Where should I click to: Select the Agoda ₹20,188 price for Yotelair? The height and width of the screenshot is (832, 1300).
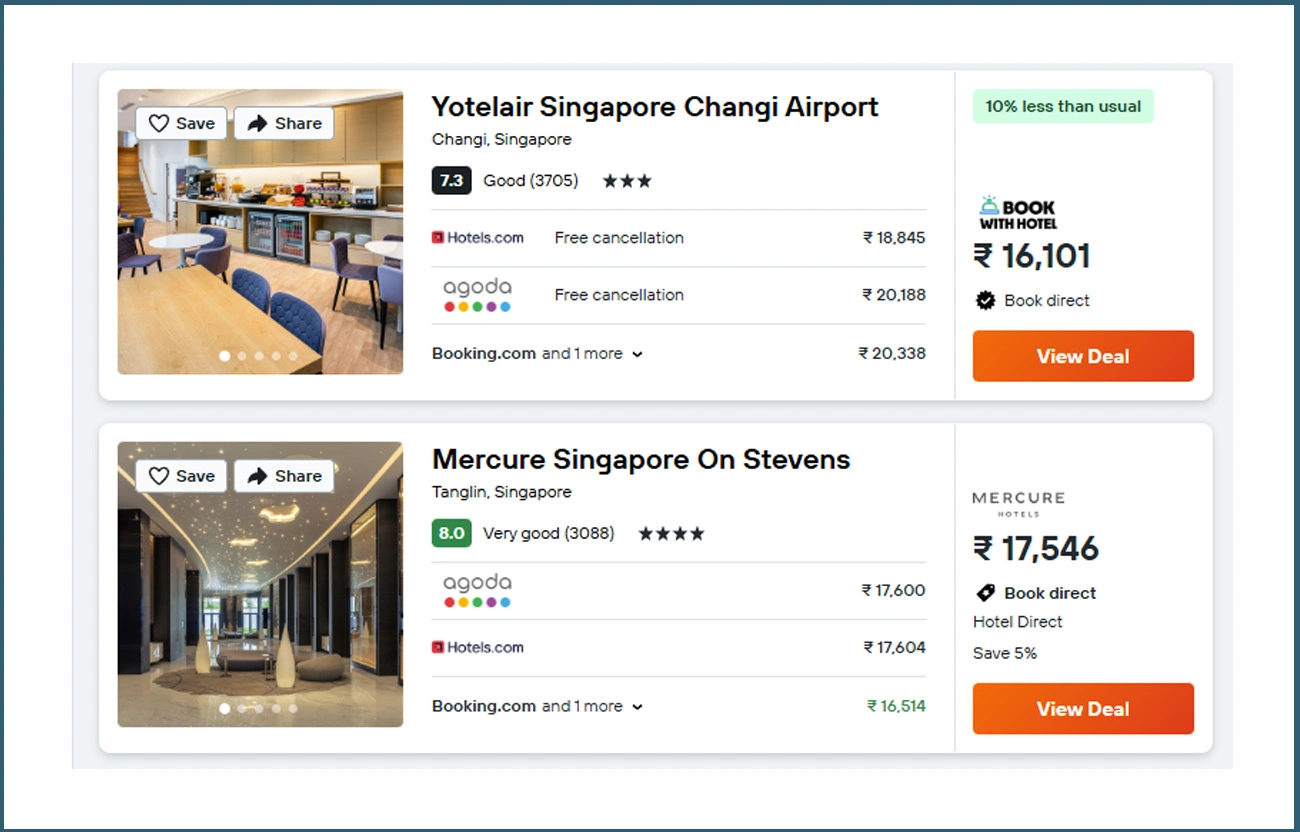pyautogui.click(x=894, y=295)
